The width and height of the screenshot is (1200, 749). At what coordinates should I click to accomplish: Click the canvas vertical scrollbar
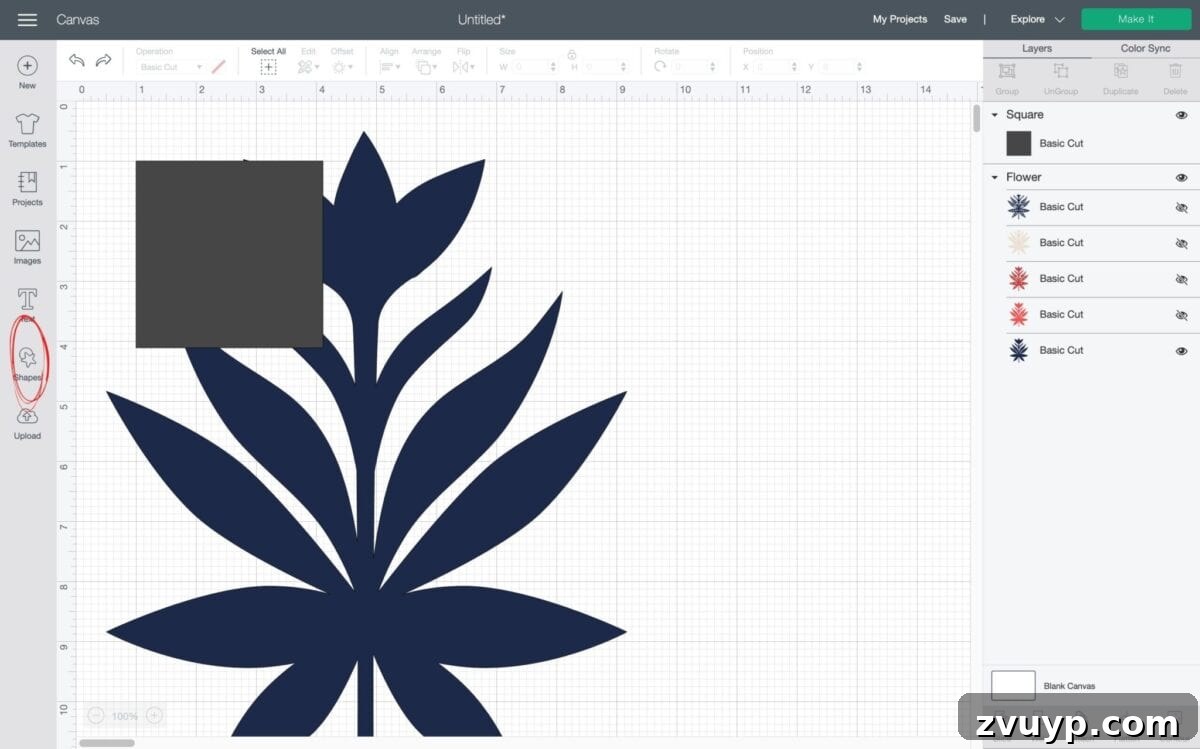tap(976, 118)
